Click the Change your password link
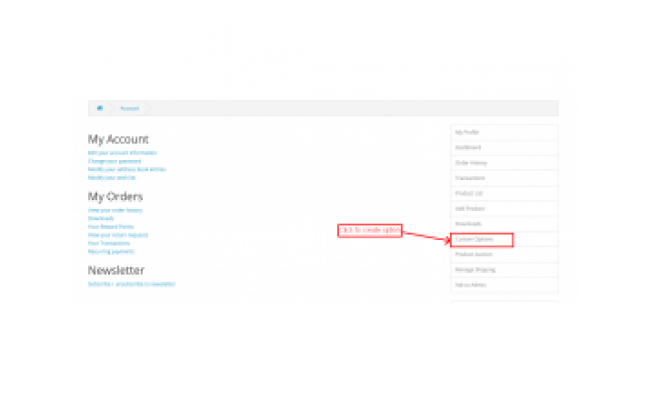 [x=114, y=161]
